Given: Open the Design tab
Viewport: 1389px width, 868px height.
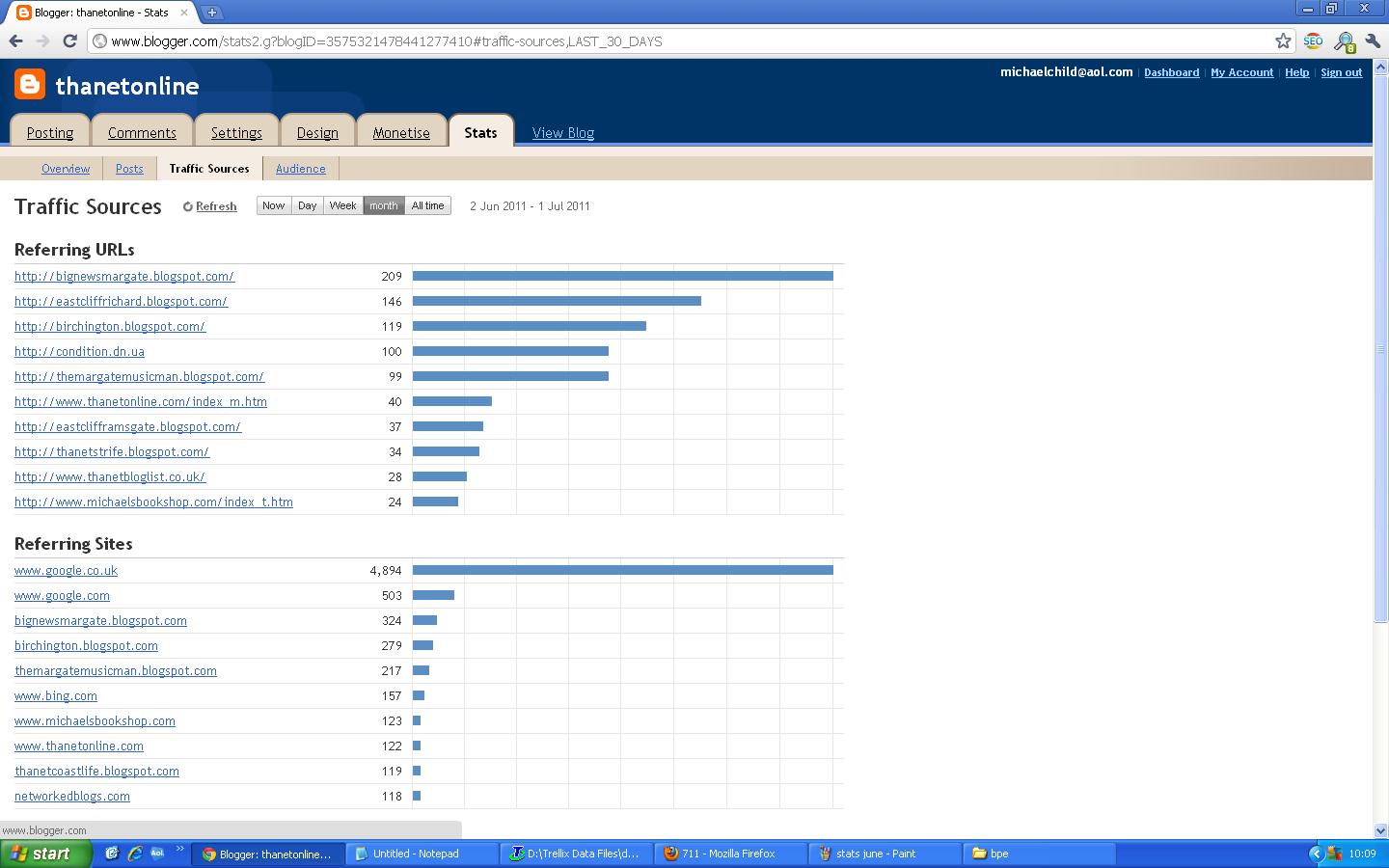Looking at the screenshot, I should pos(317,133).
